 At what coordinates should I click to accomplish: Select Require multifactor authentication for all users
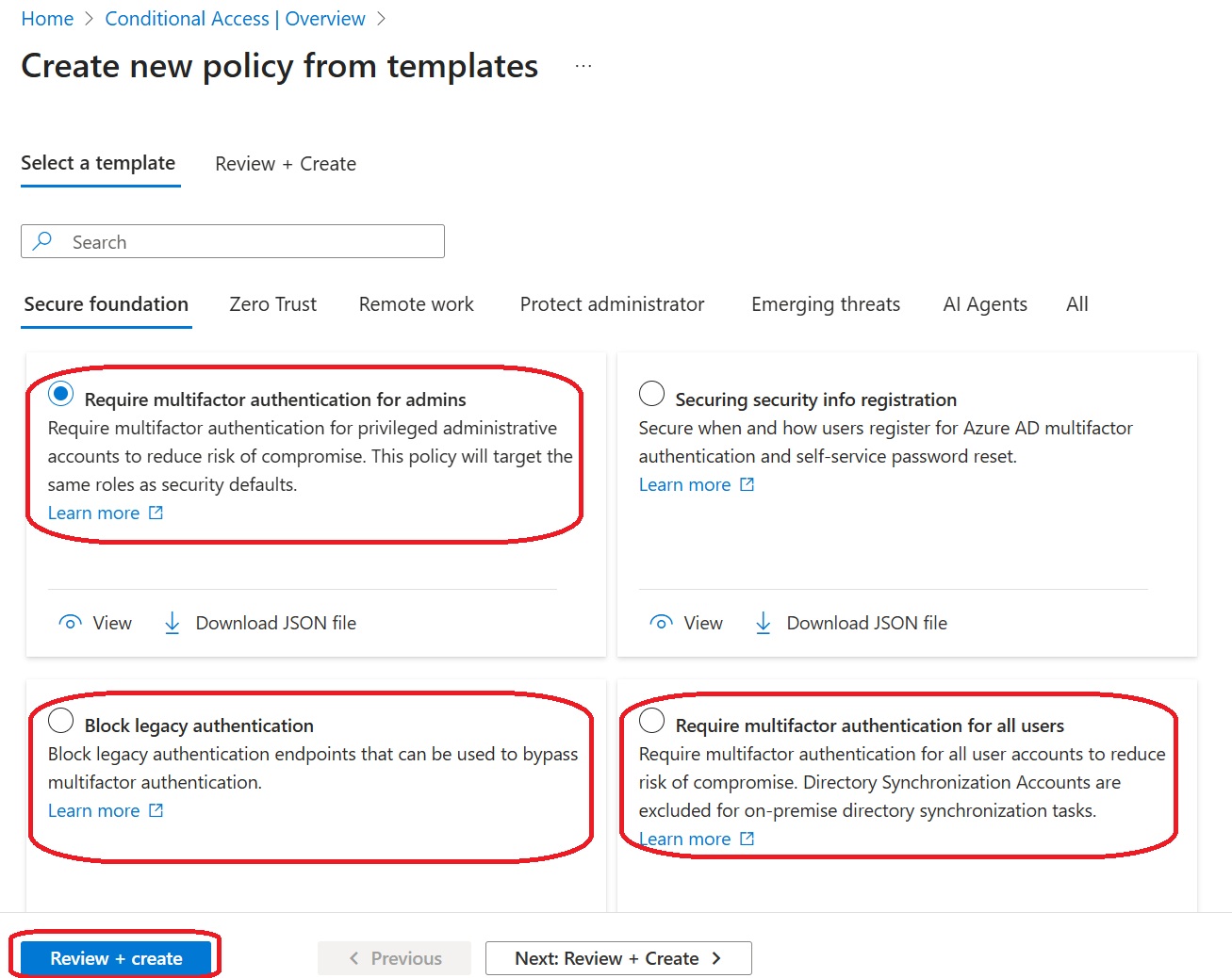pyautogui.click(x=651, y=721)
